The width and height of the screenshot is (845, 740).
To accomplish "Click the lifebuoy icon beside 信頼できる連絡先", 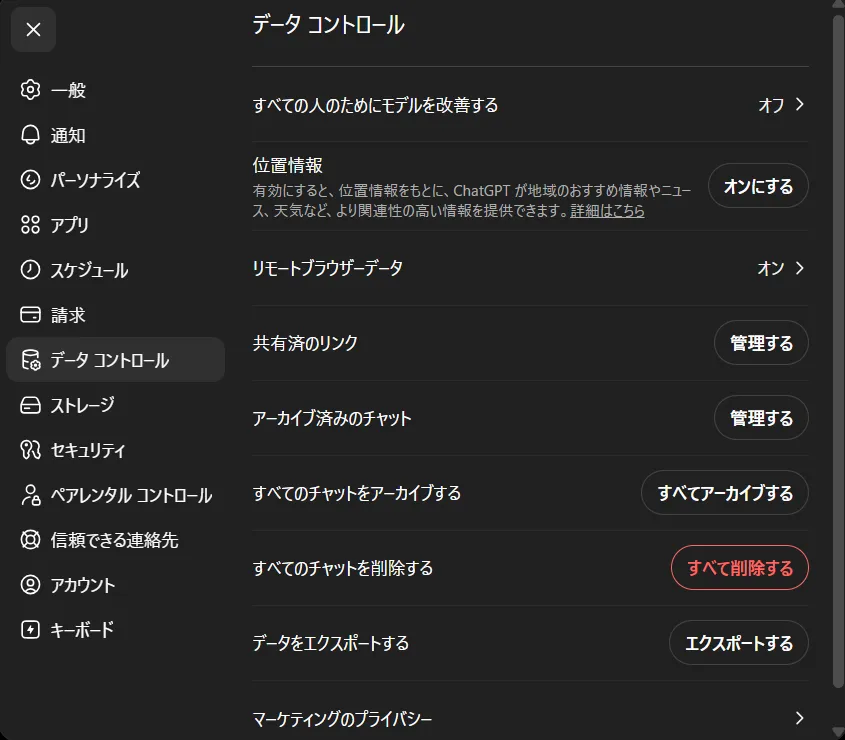I will click(30, 540).
